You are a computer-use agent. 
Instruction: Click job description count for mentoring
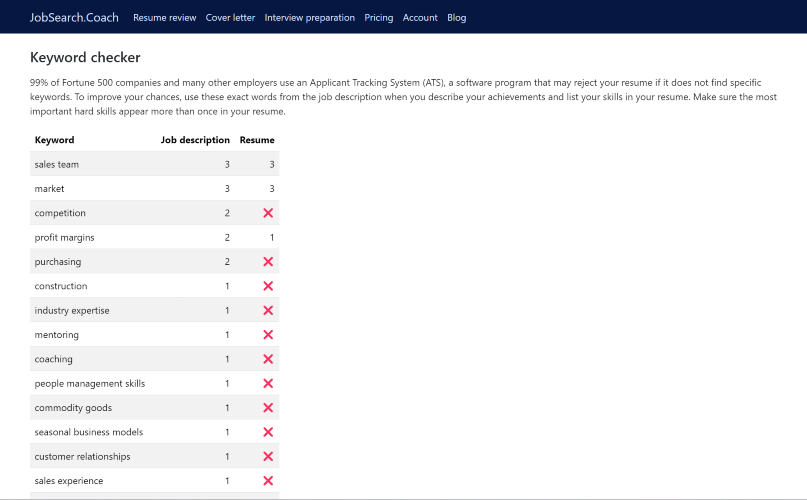(227, 335)
